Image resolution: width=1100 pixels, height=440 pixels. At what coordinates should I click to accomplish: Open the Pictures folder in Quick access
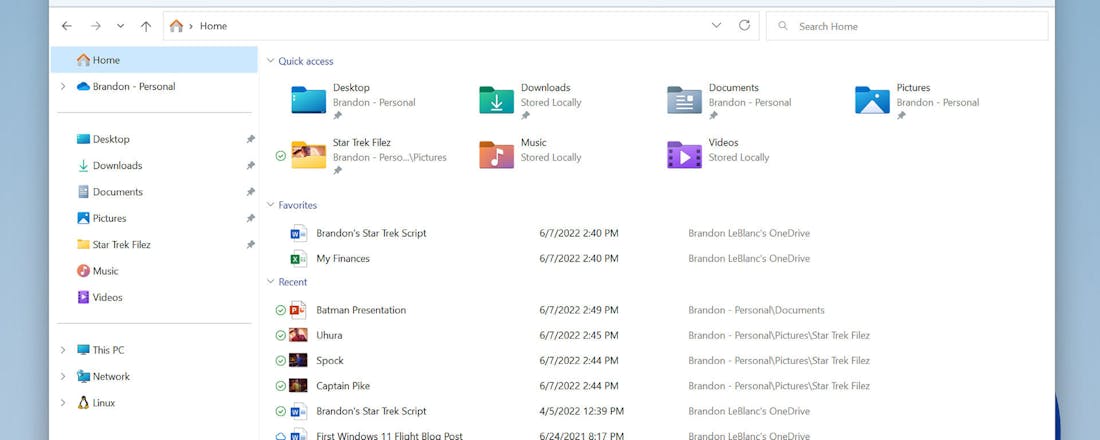point(917,100)
